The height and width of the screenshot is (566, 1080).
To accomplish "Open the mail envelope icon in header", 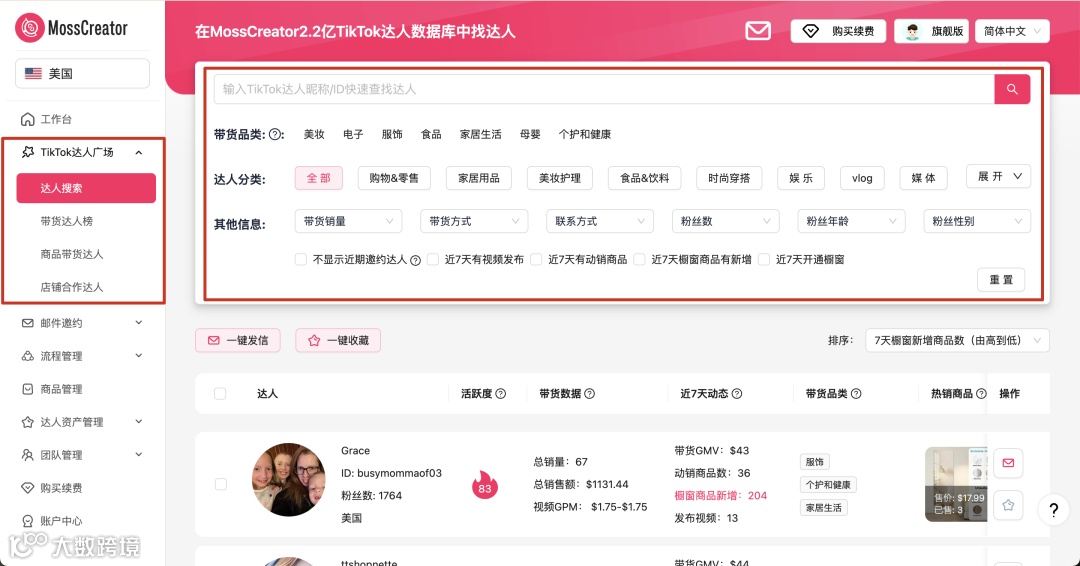I will point(758,31).
